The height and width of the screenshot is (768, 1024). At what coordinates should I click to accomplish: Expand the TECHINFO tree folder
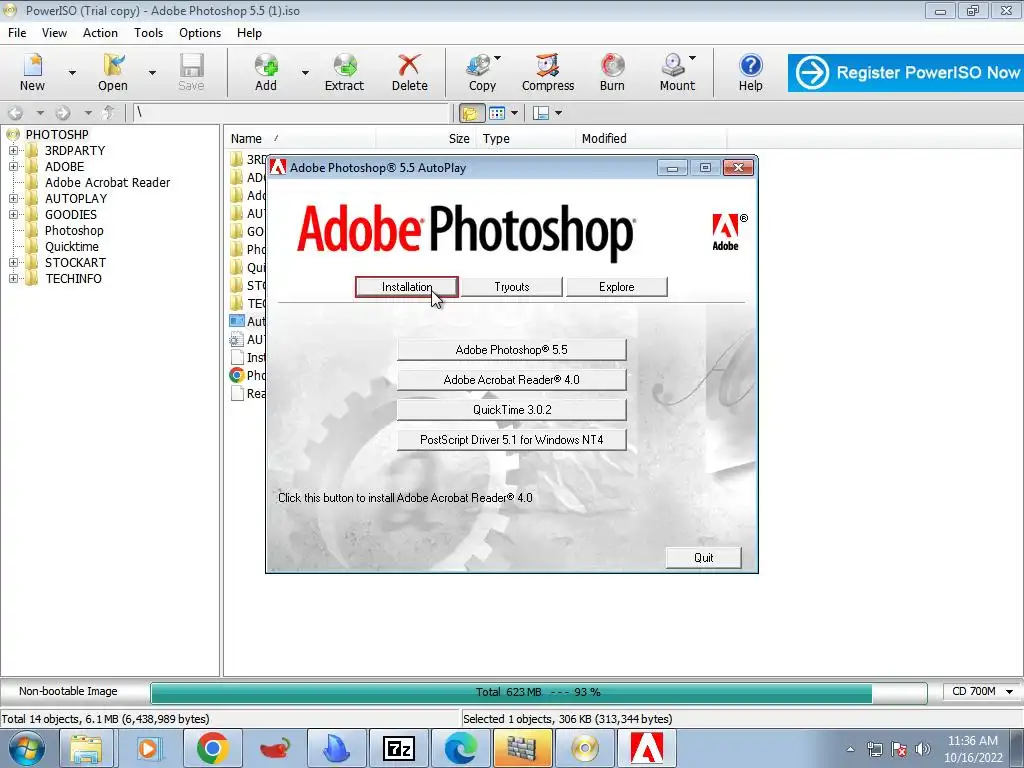(13, 278)
